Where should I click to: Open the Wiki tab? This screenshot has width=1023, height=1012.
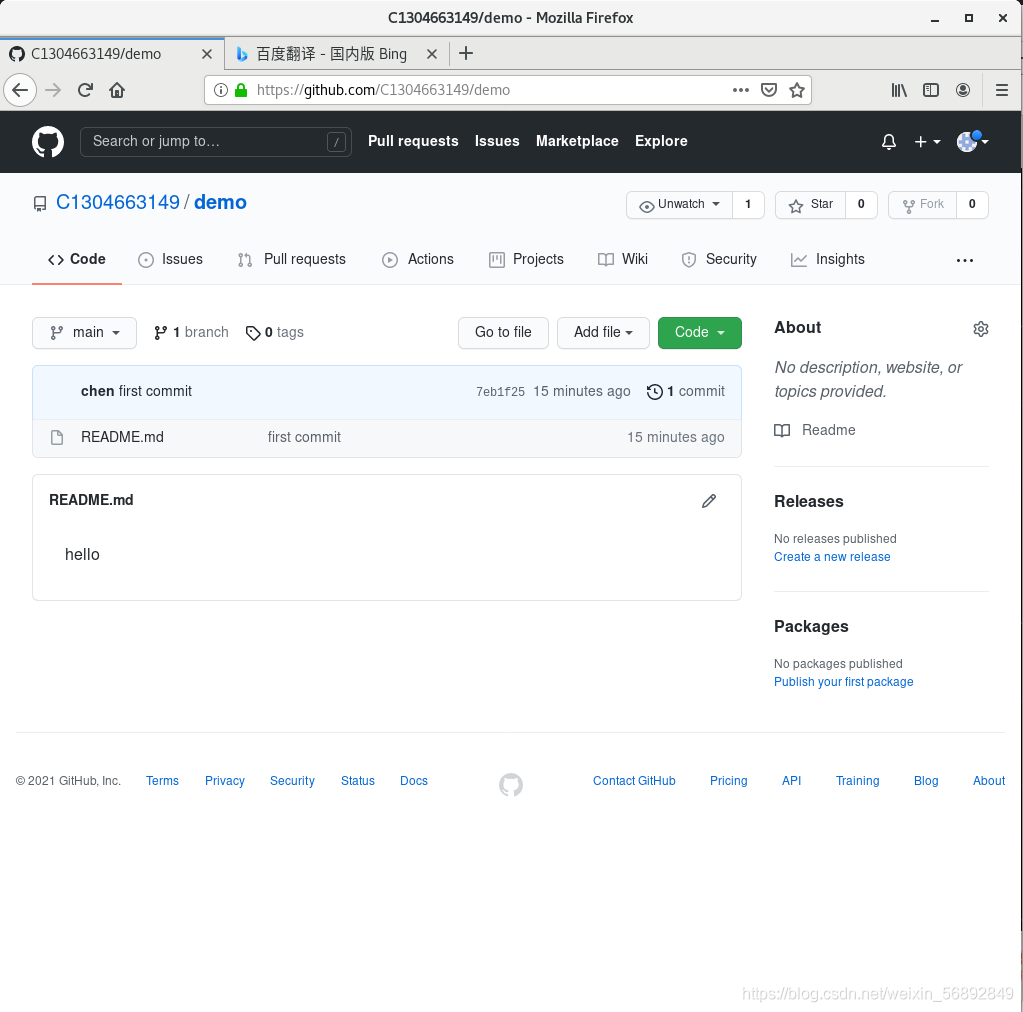(x=622, y=260)
